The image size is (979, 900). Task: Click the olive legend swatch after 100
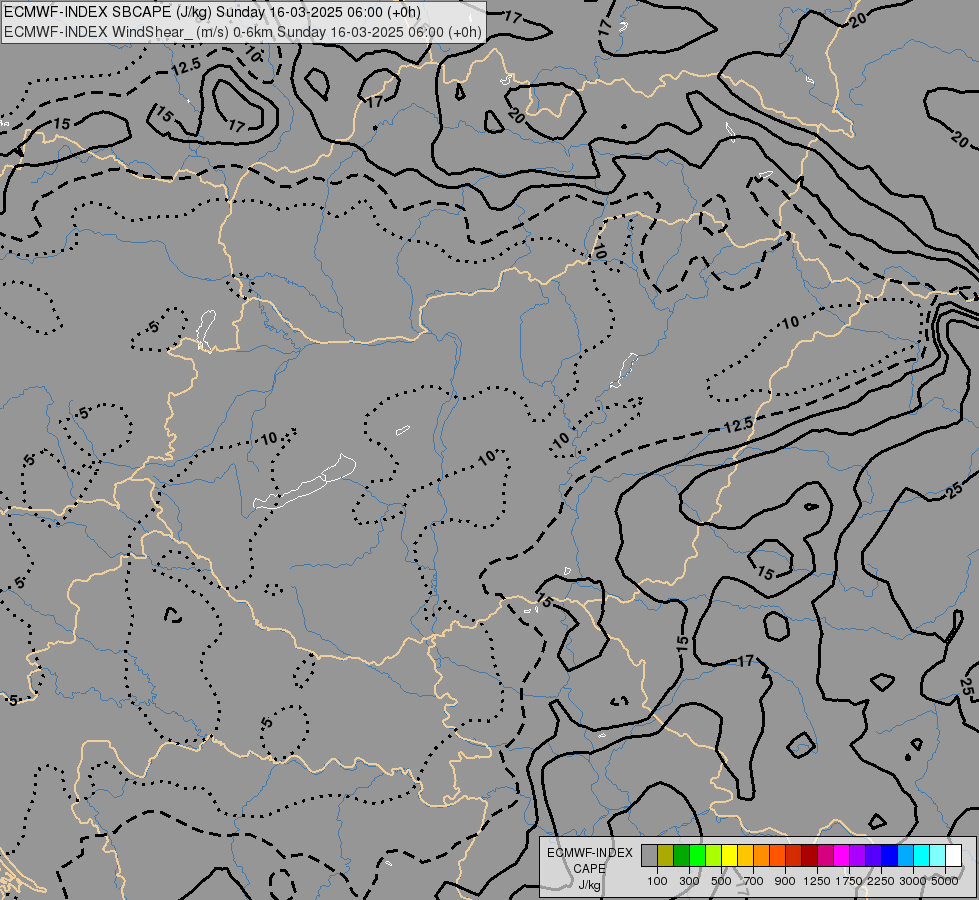(x=665, y=855)
